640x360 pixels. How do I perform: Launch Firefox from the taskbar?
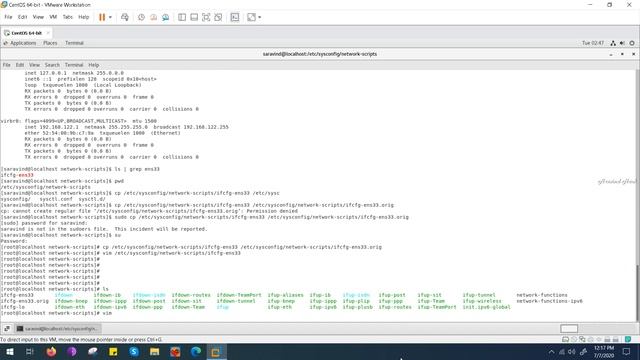51,351
